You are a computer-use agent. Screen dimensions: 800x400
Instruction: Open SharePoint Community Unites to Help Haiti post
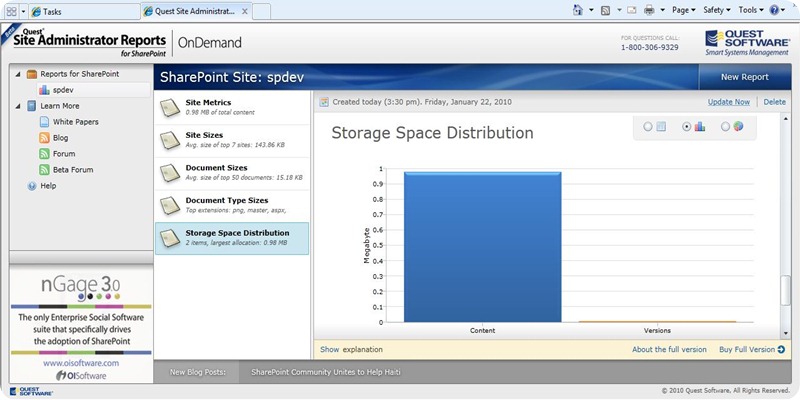(326, 372)
